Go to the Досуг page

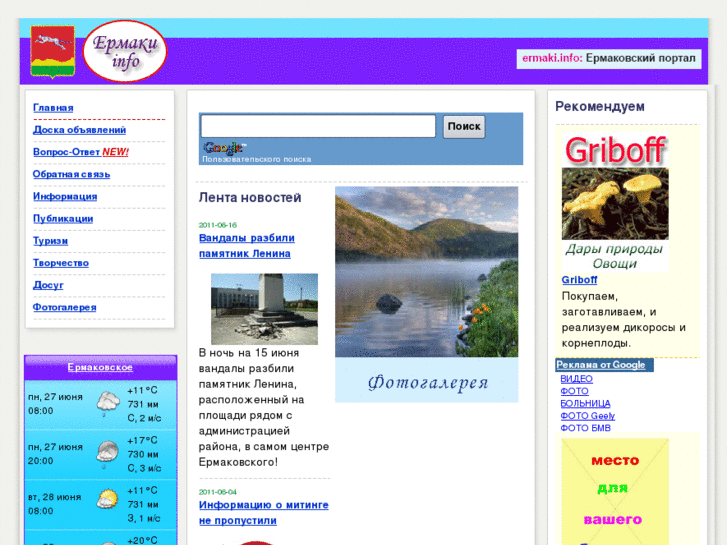(x=48, y=285)
